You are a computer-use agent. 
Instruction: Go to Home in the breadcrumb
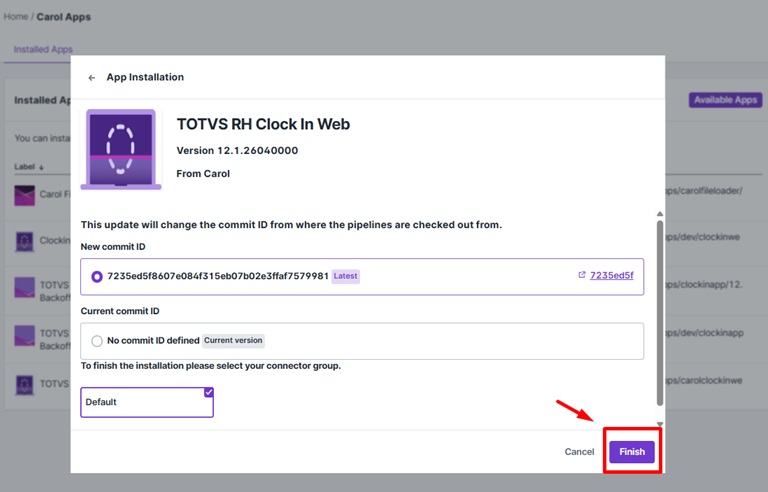(x=16, y=17)
